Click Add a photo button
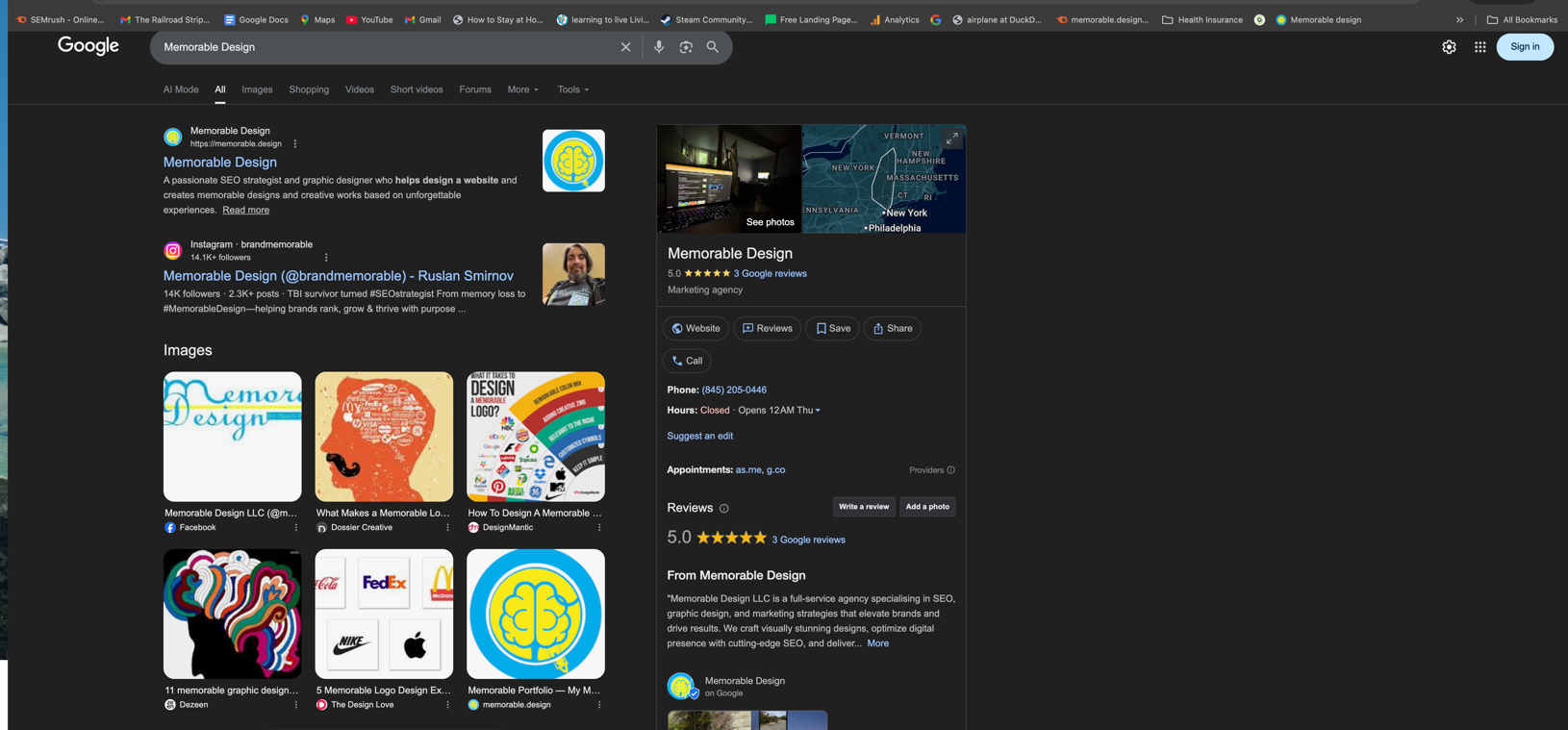The width and height of the screenshot is (1568, 730). click(x=927, y=507)
